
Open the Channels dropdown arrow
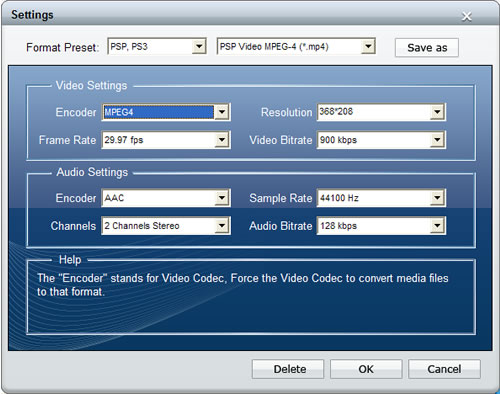(x=222, y=226)
